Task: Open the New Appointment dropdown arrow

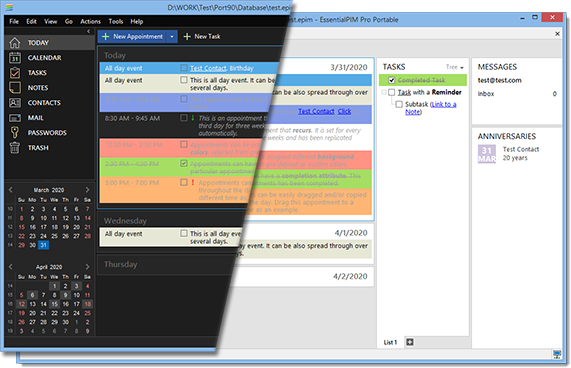Action: coord(172,36)
